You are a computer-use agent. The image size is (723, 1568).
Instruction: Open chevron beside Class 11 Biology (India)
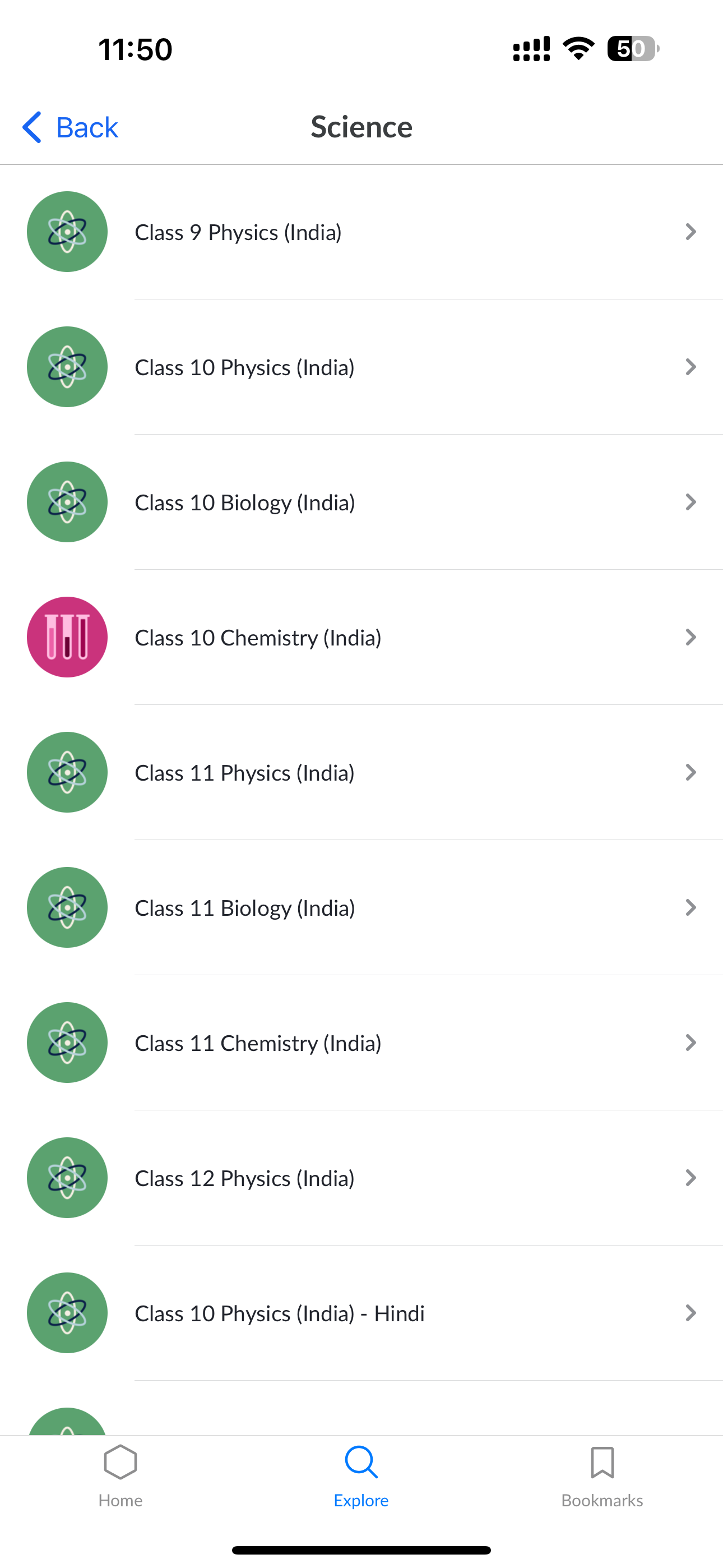tap(690, 907)
